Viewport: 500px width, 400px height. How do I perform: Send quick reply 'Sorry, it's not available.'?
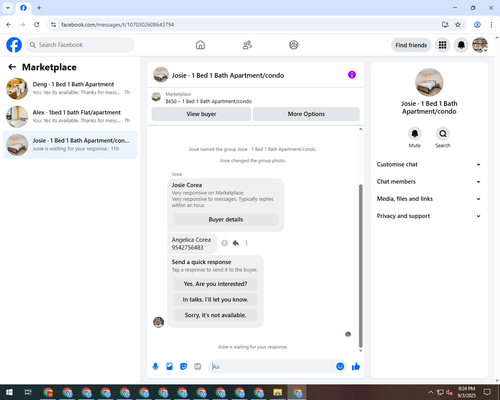215,315
